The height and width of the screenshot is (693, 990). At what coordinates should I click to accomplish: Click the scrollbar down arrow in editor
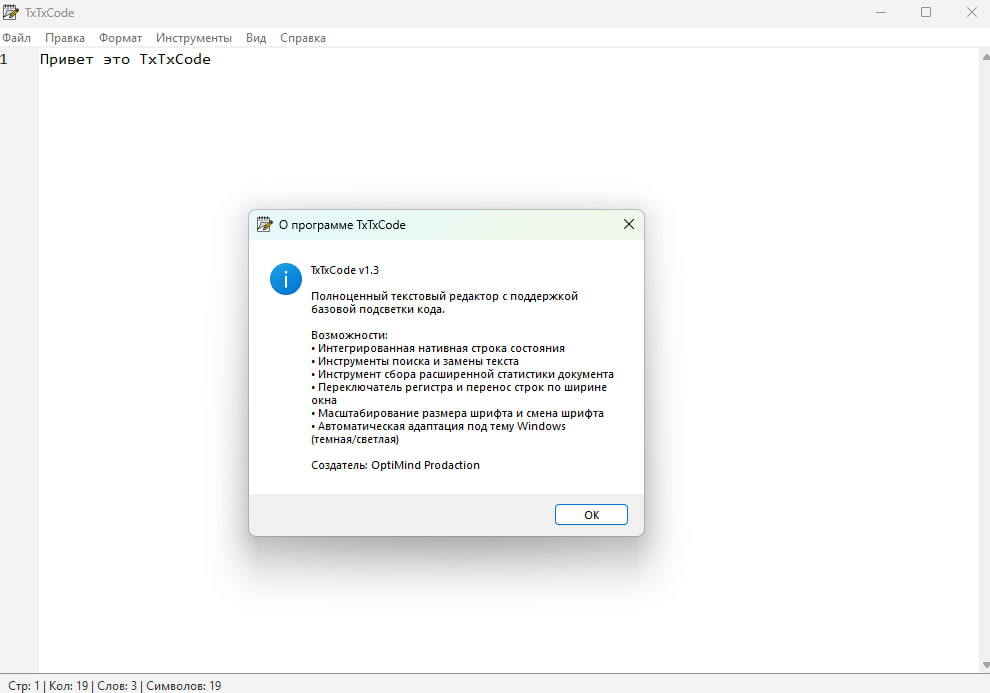[x=986, y=665]
